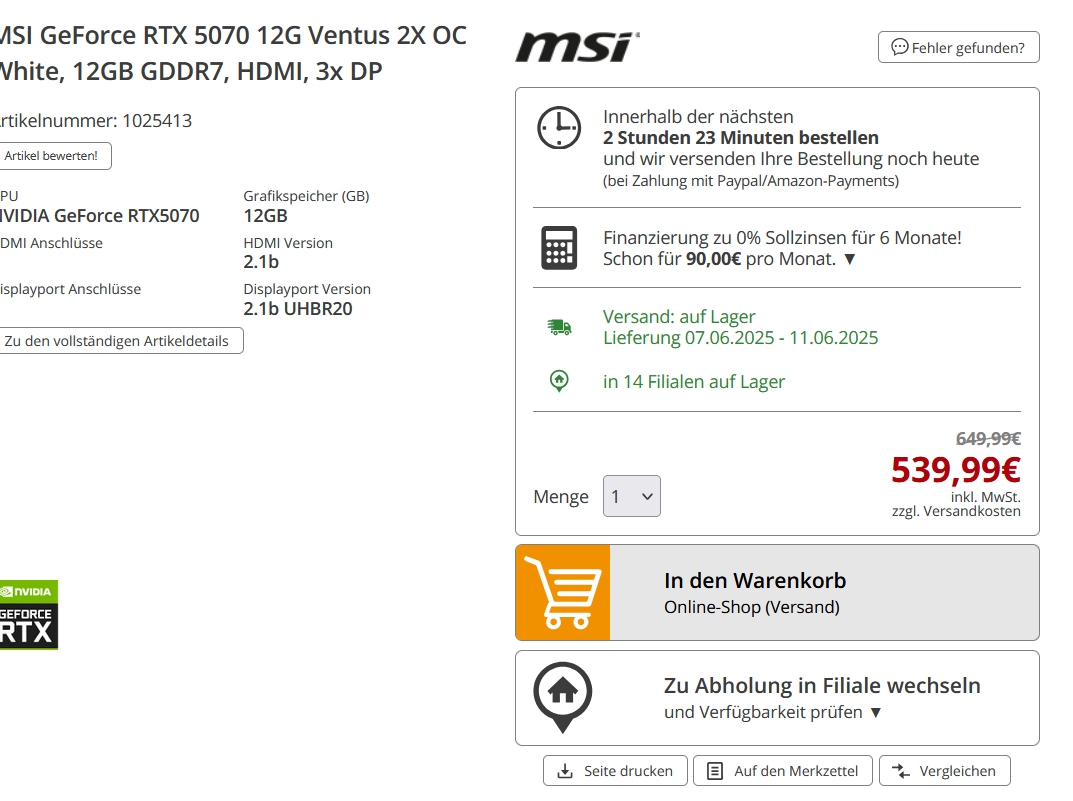1073x801 pixels.
Task: Click Auf den Merkzettel button
Action: click(783, 771)
